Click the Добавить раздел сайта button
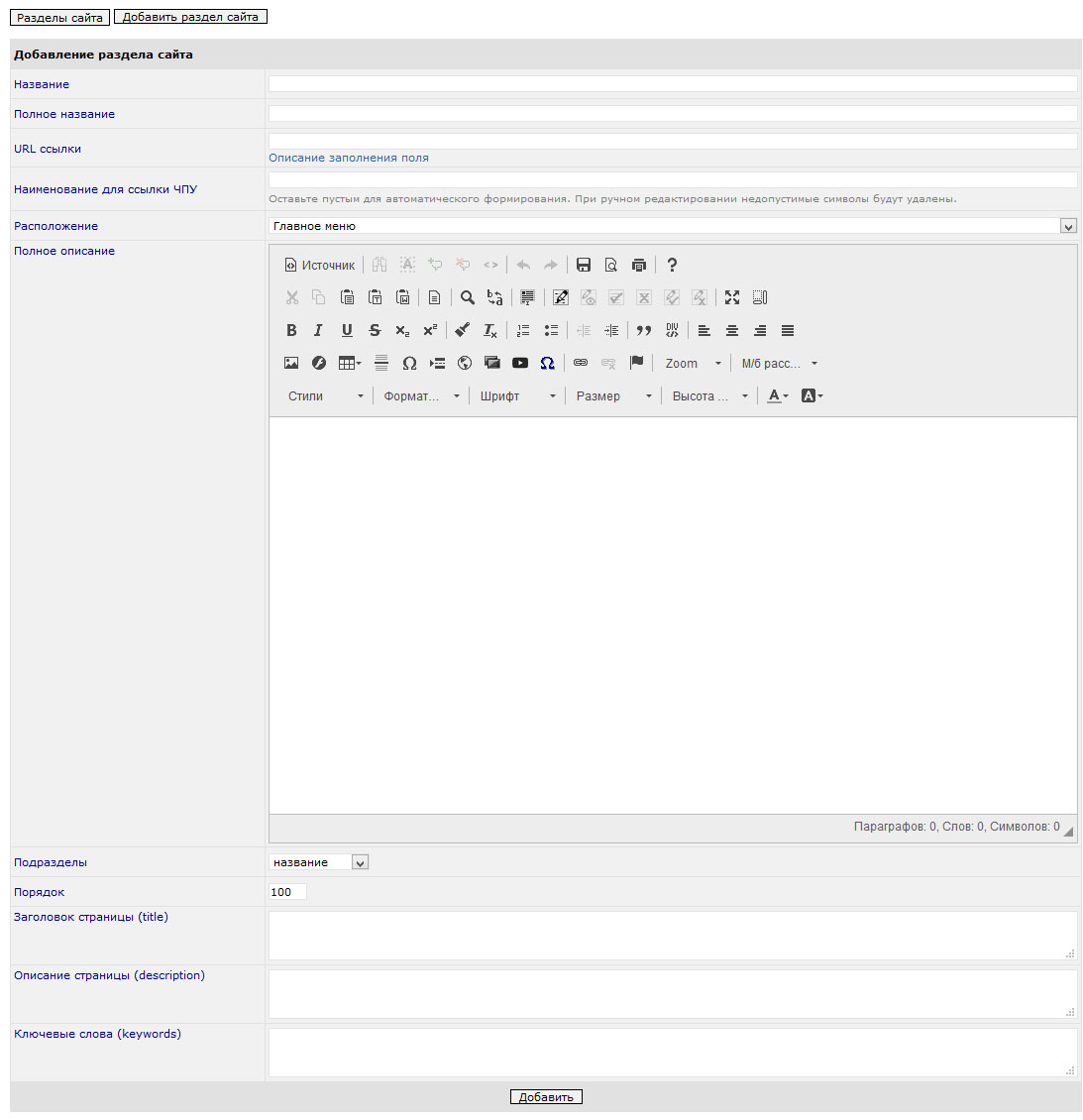This screenshot has height=1120, width=1083. click(x=190, y=17)
